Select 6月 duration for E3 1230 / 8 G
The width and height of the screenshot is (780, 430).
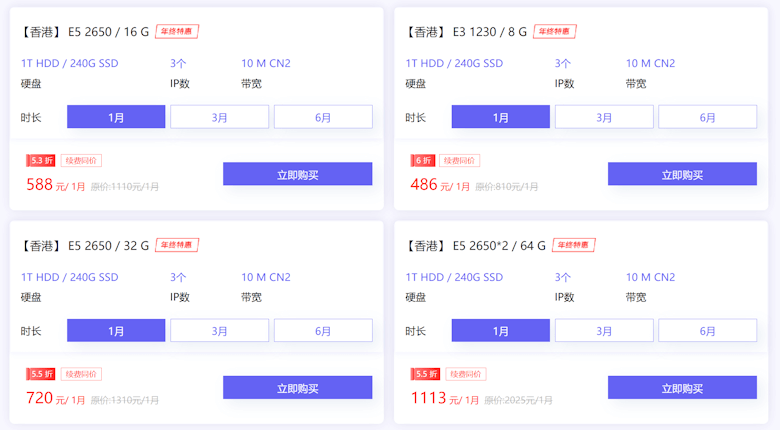(707, 117)
